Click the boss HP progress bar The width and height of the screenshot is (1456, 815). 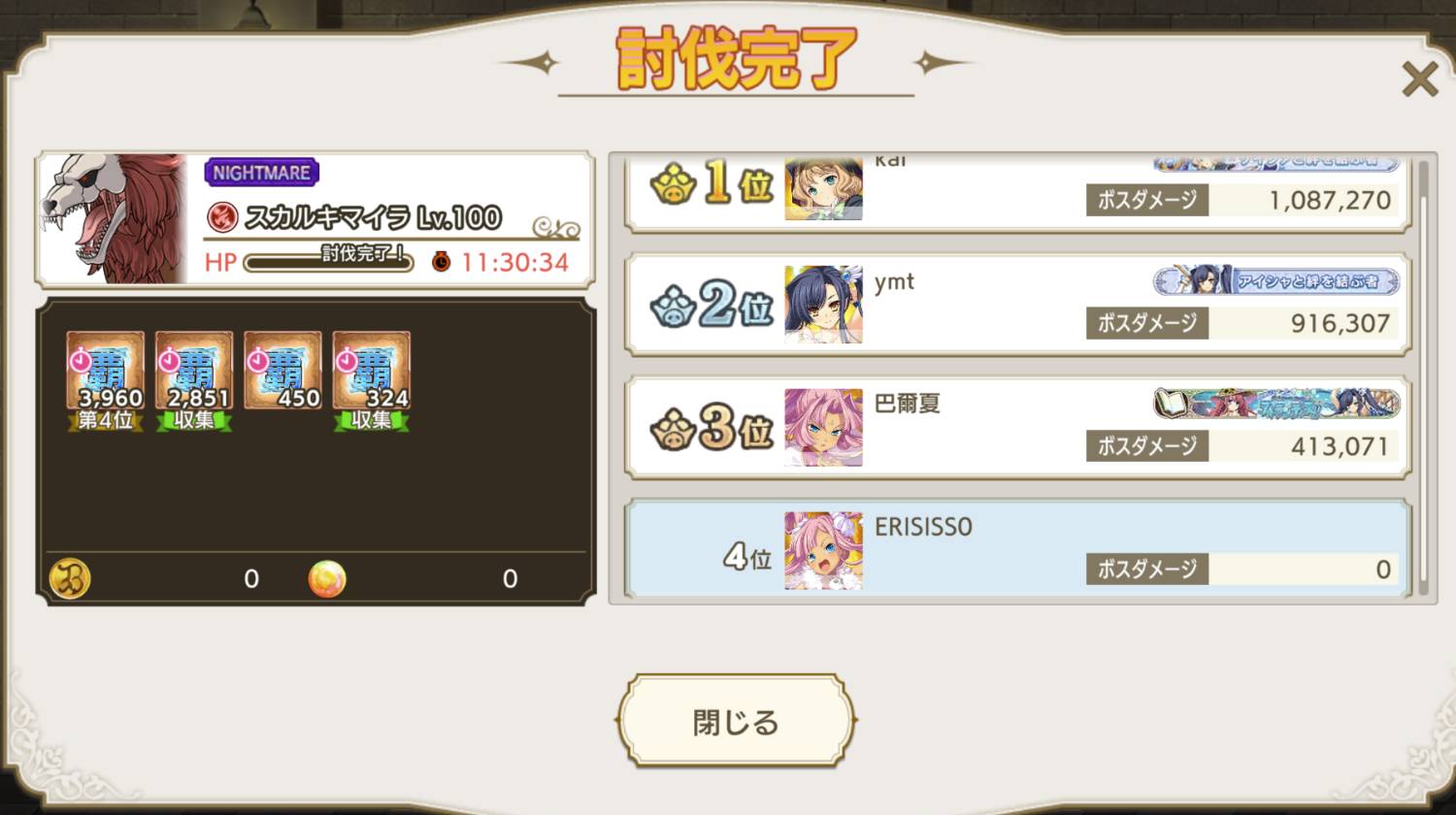pos(328,262)
